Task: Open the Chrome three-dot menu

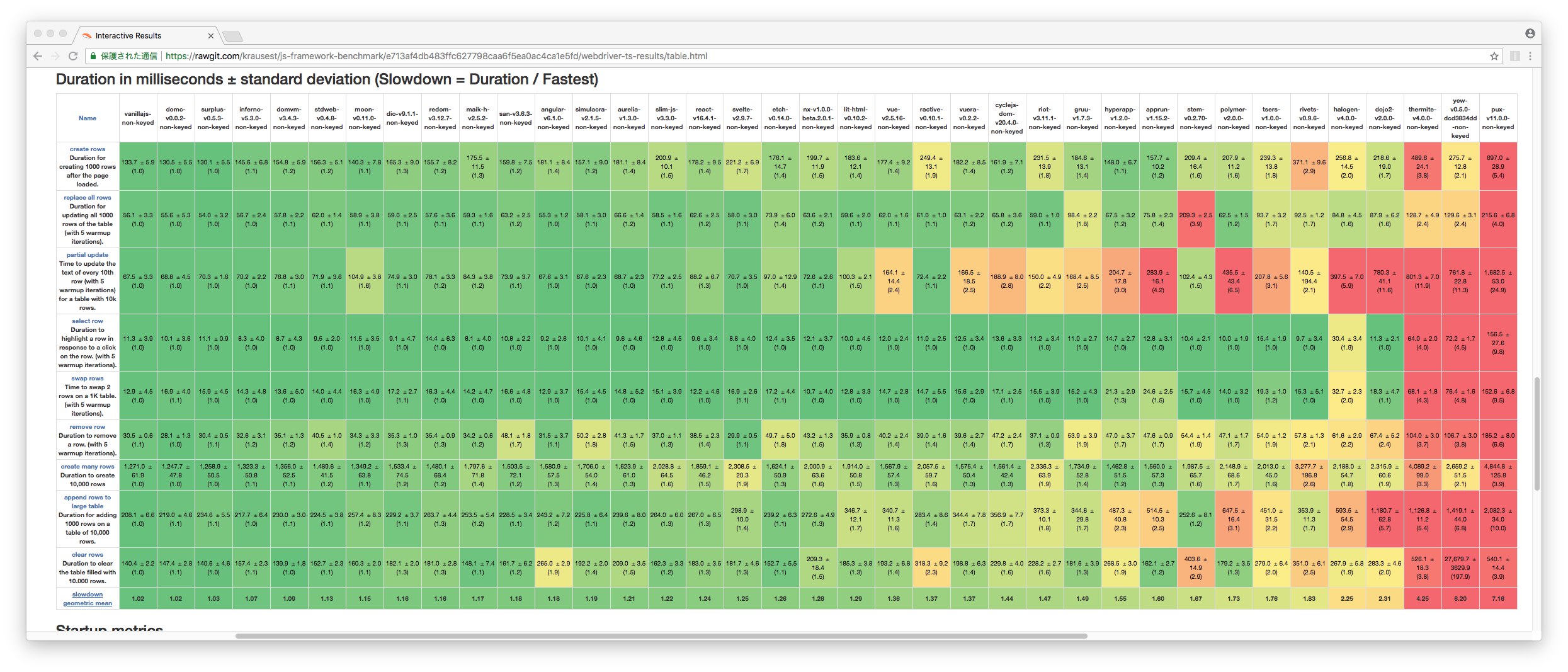Action: (x=1530, y=56)
